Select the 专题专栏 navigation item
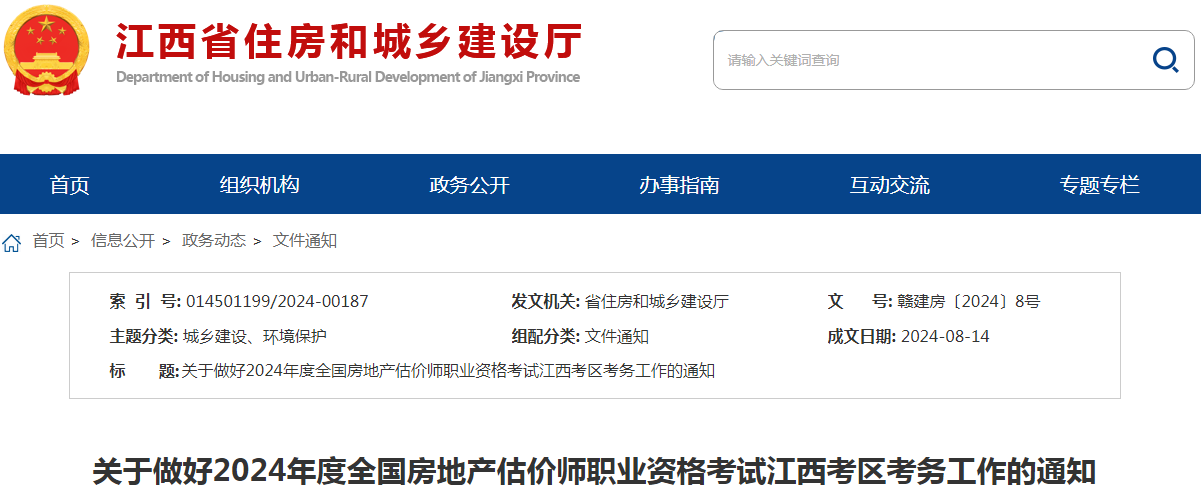The image size is (1201, 494). pos(1100,185)
